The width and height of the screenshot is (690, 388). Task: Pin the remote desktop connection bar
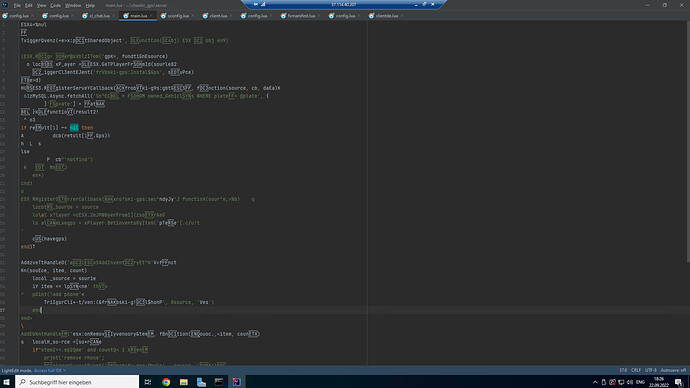coord(256,4)
